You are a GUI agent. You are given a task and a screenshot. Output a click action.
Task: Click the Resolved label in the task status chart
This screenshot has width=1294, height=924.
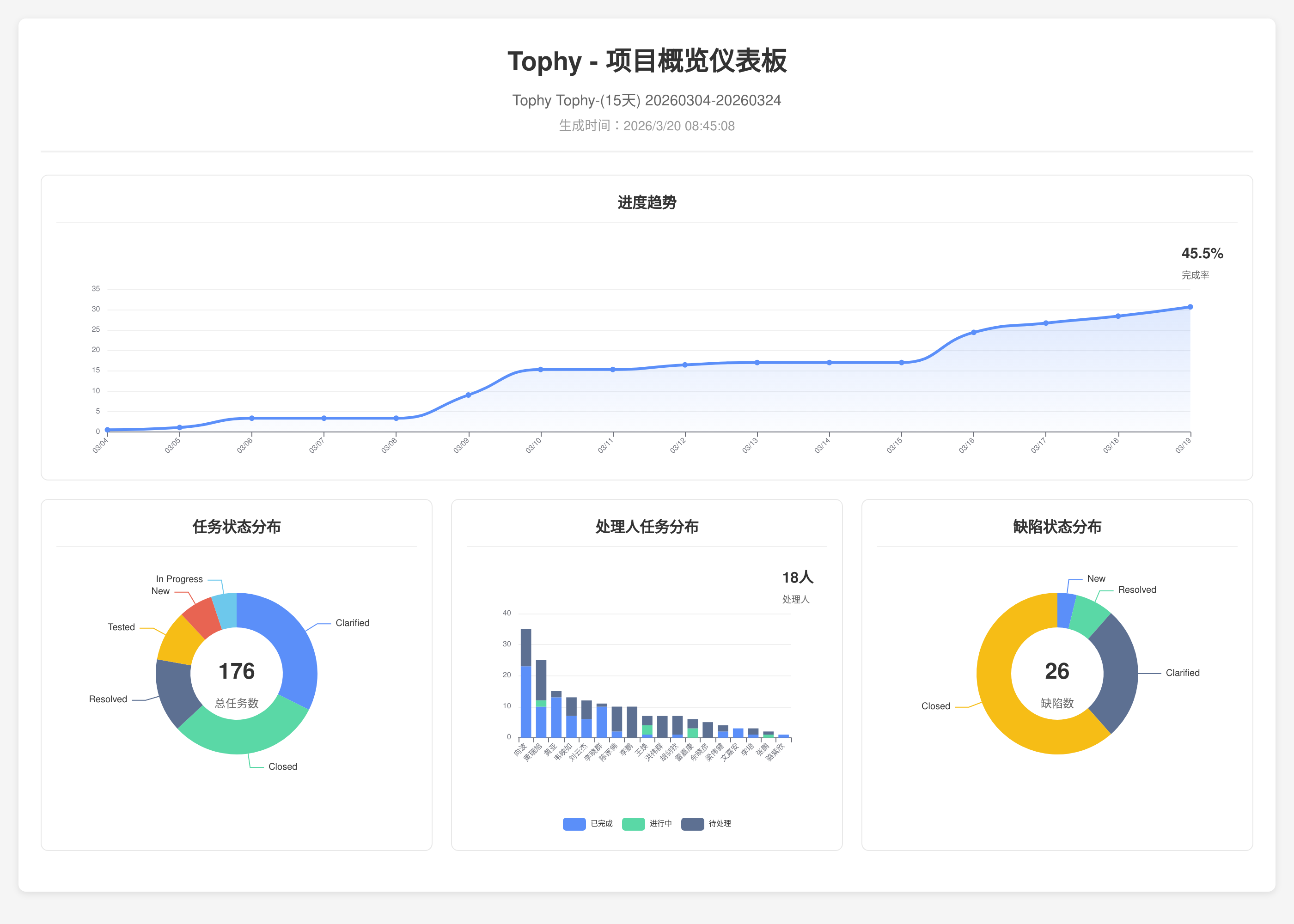point(108,699)
